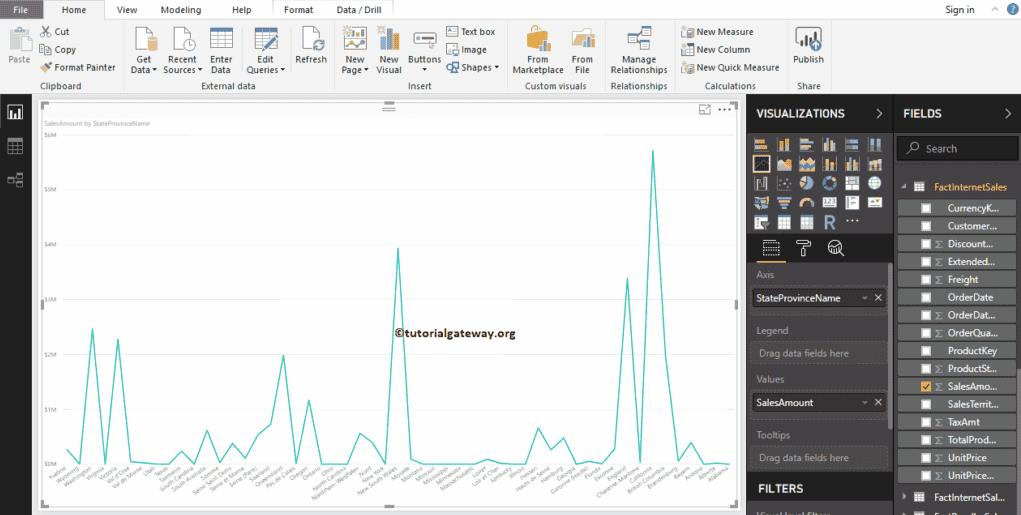Open the Analytics magnifier pane
Image resolution: width=1021 pixels, height=515 pixels.
pyautogui.click(x=835, y=249)
